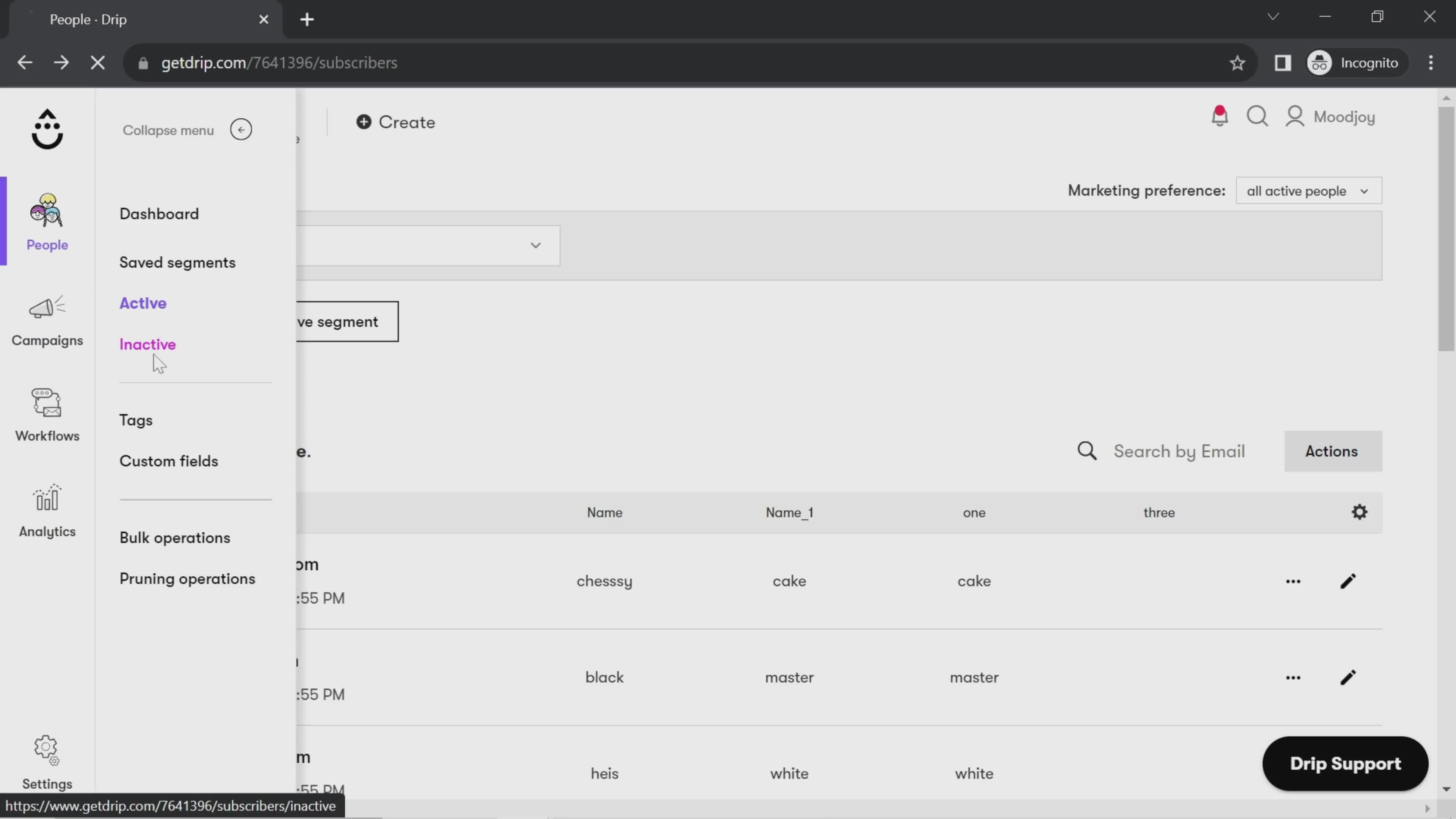
Task: Select the Inactive subscribers filter
Action: coord(147,343)
